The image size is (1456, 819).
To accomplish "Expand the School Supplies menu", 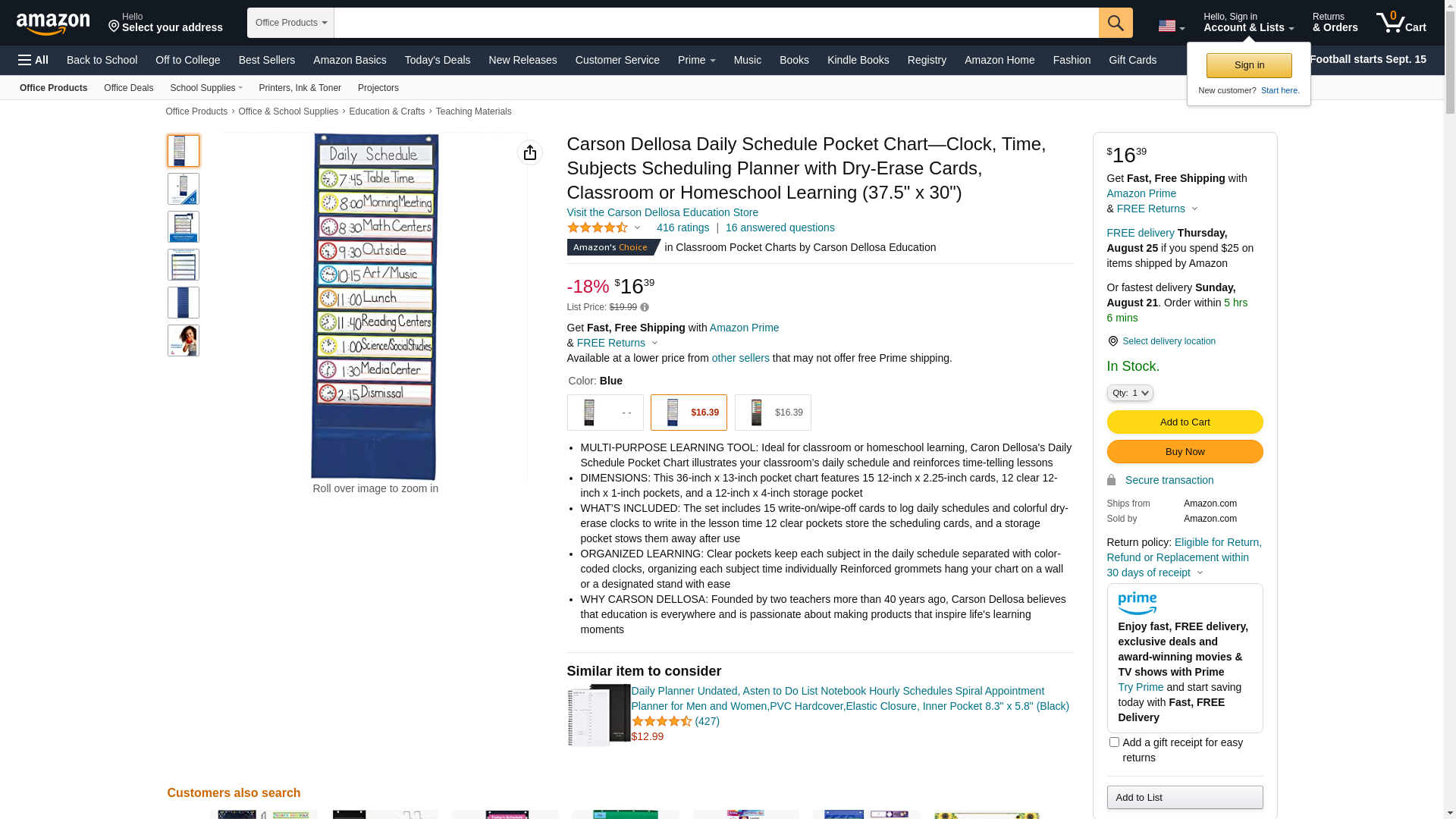I will (206, 88).
